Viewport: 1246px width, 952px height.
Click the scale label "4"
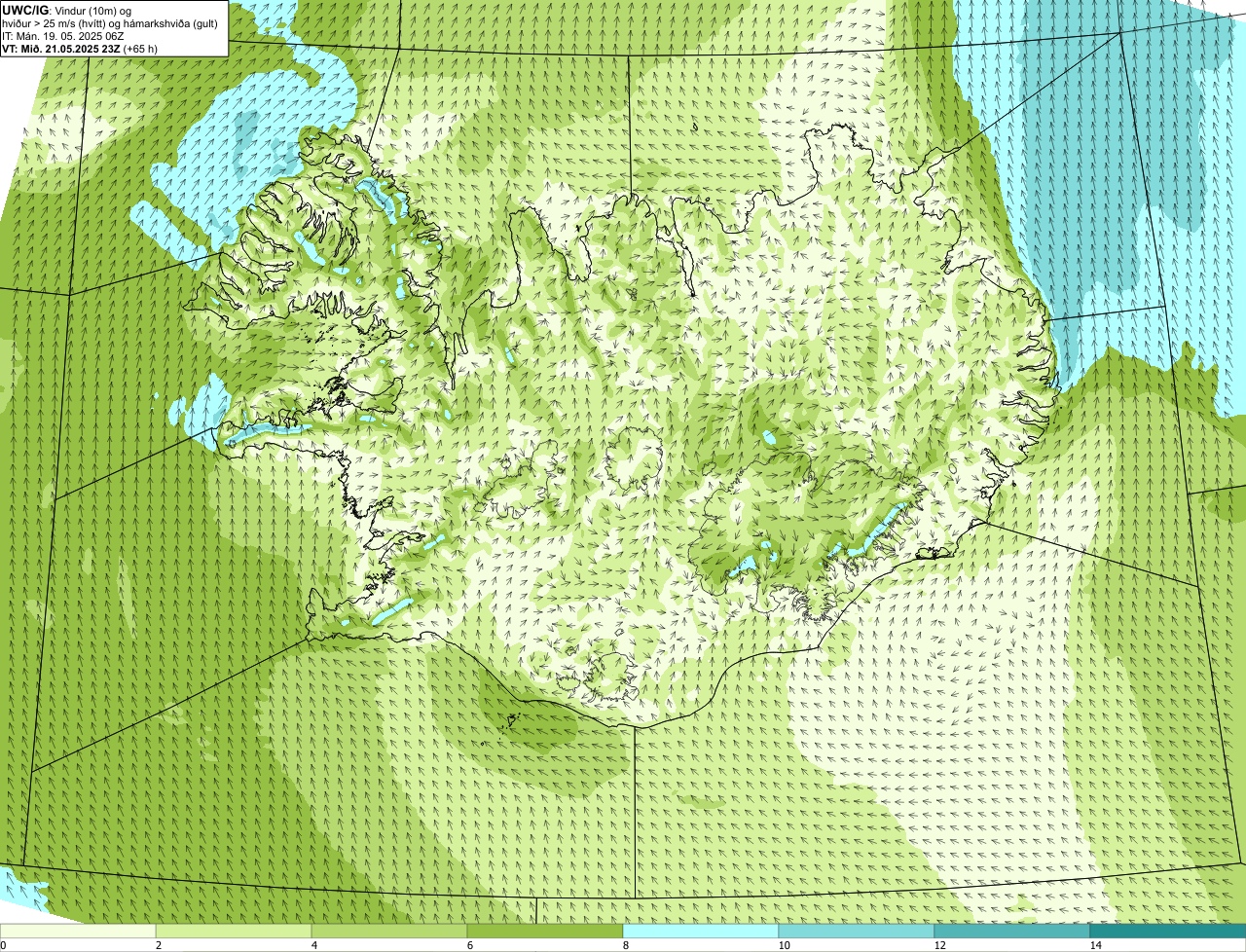[313, 945]
